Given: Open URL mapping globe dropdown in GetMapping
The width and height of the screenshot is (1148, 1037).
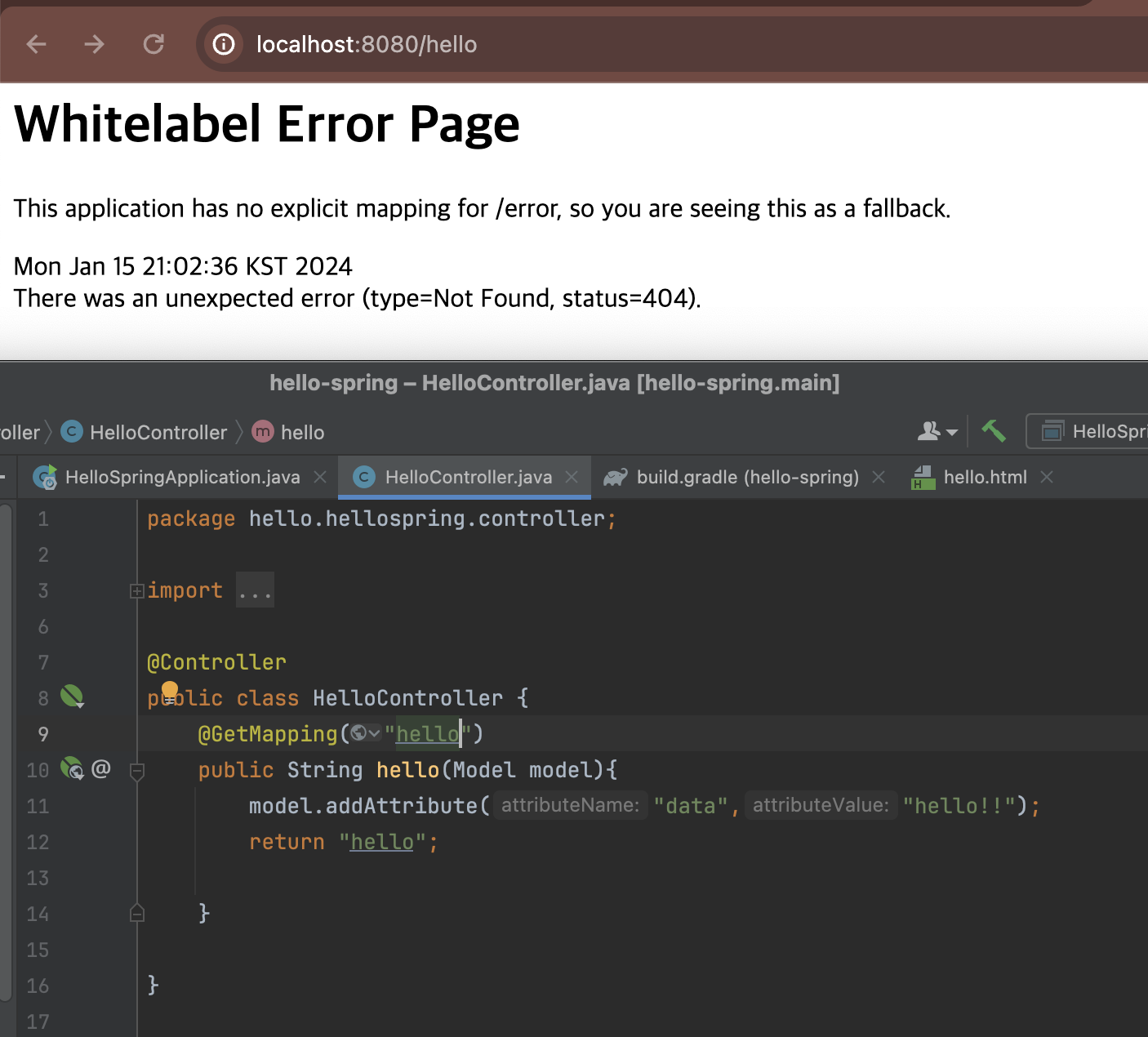Looking at the screenshot, I should pyautogui.click(x=365, y=733).
